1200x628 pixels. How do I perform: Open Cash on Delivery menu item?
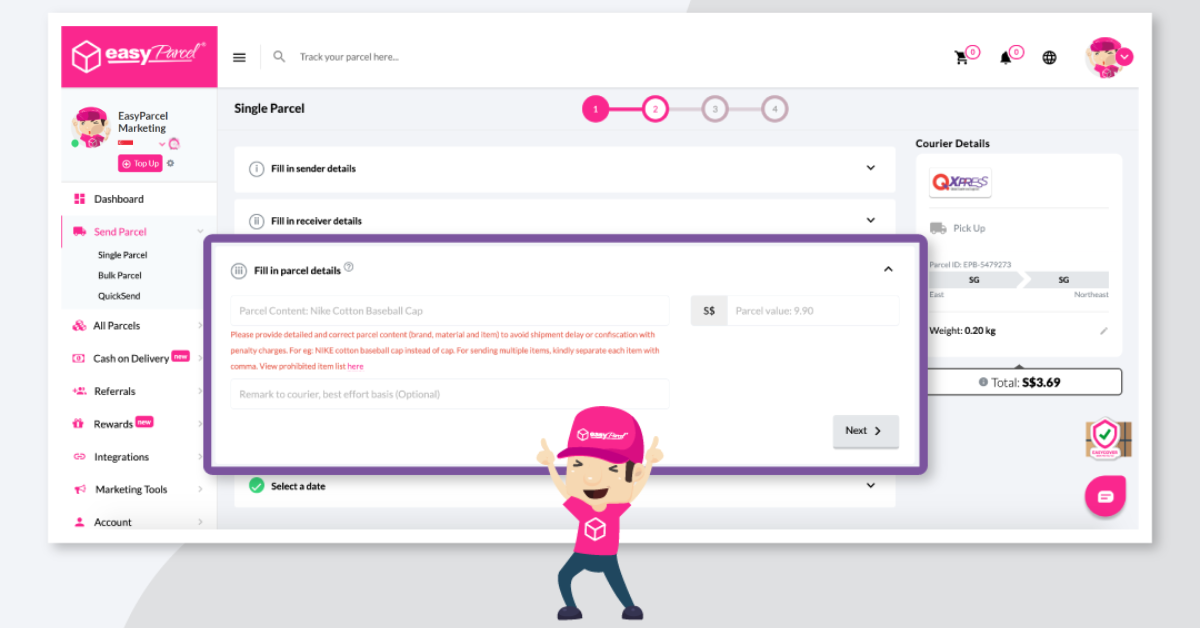[131, 358]
